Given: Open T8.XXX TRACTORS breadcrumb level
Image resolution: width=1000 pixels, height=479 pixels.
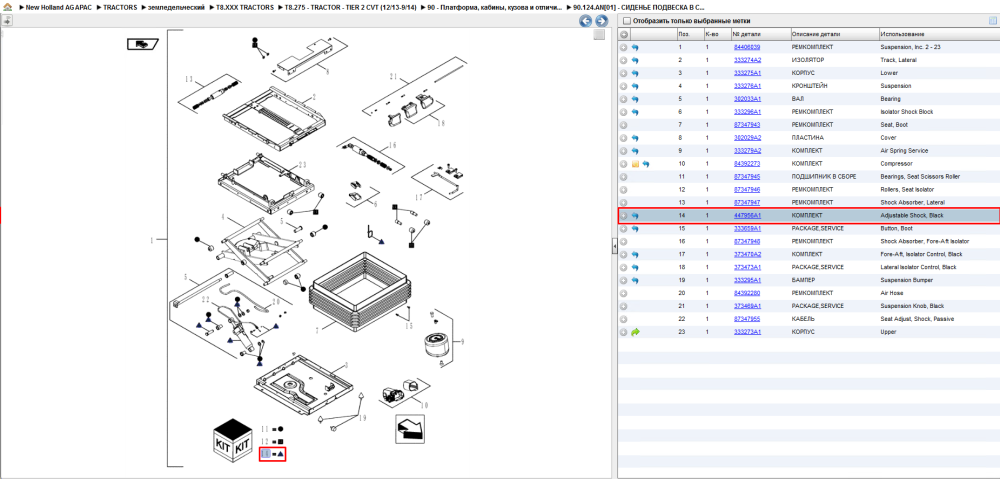Looking at the screenshot, I should tap(246, 7).
